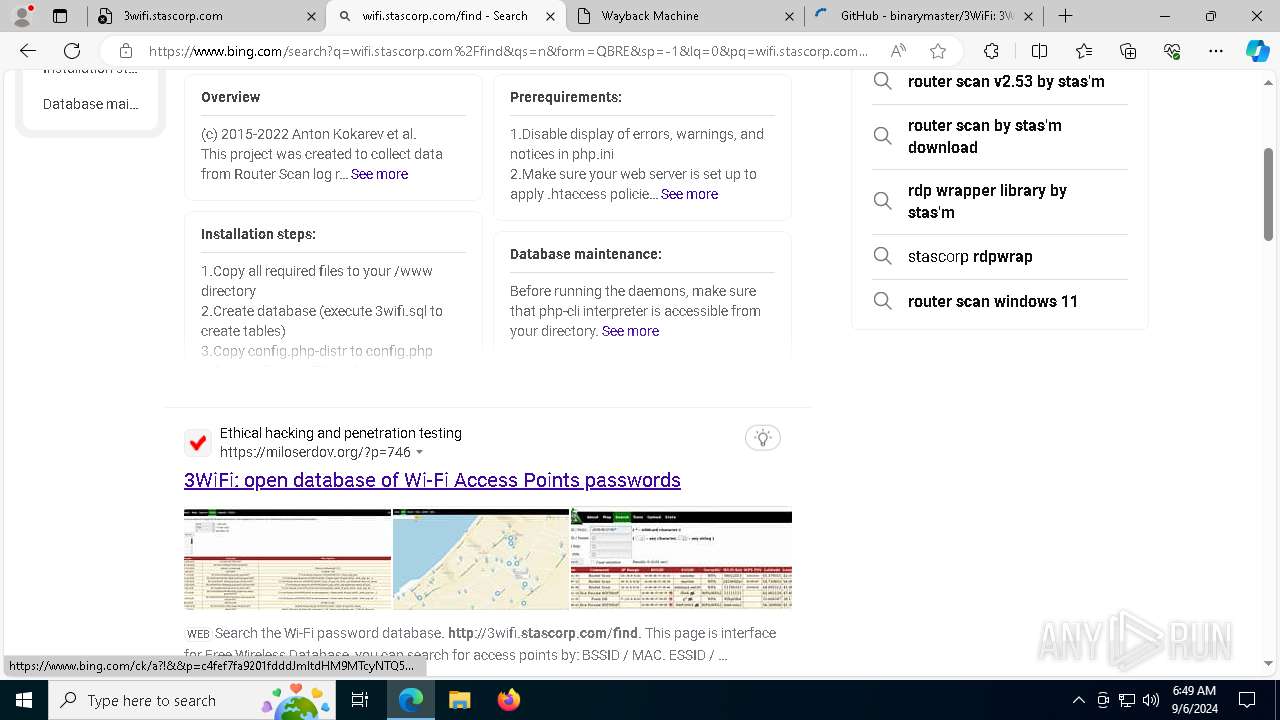The width and height of the screenshot is (1280, 720).
Task: Click See more in Database maintenance card
Action: pyautogui.click(x=630, y=331)
